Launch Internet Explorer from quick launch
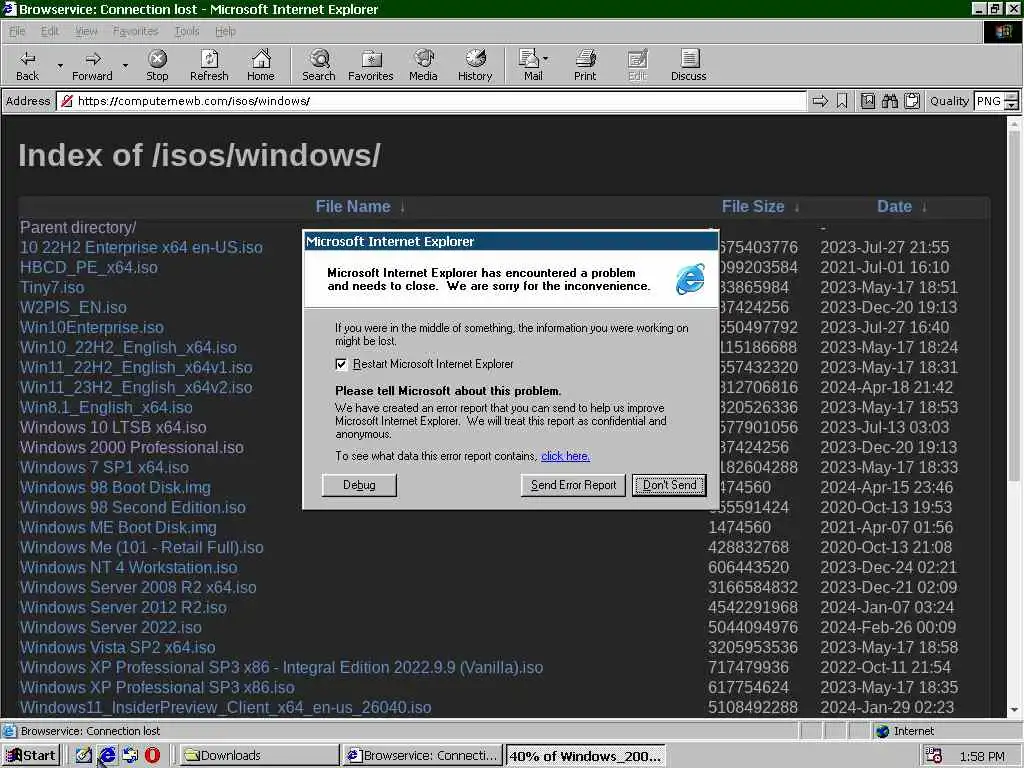 [x=106, y=755]
